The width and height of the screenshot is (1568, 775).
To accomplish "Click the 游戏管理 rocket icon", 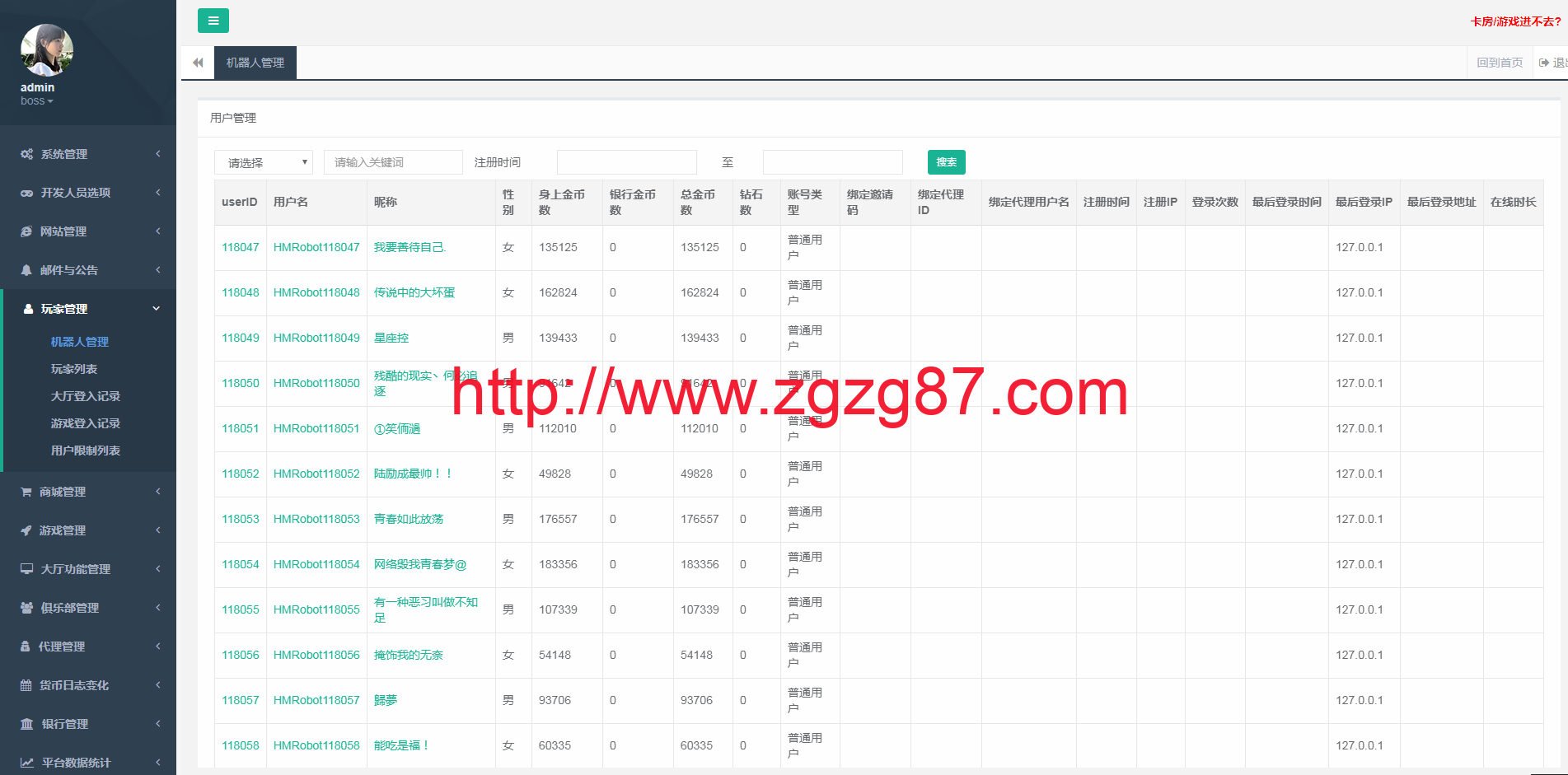I will point(26,530).
